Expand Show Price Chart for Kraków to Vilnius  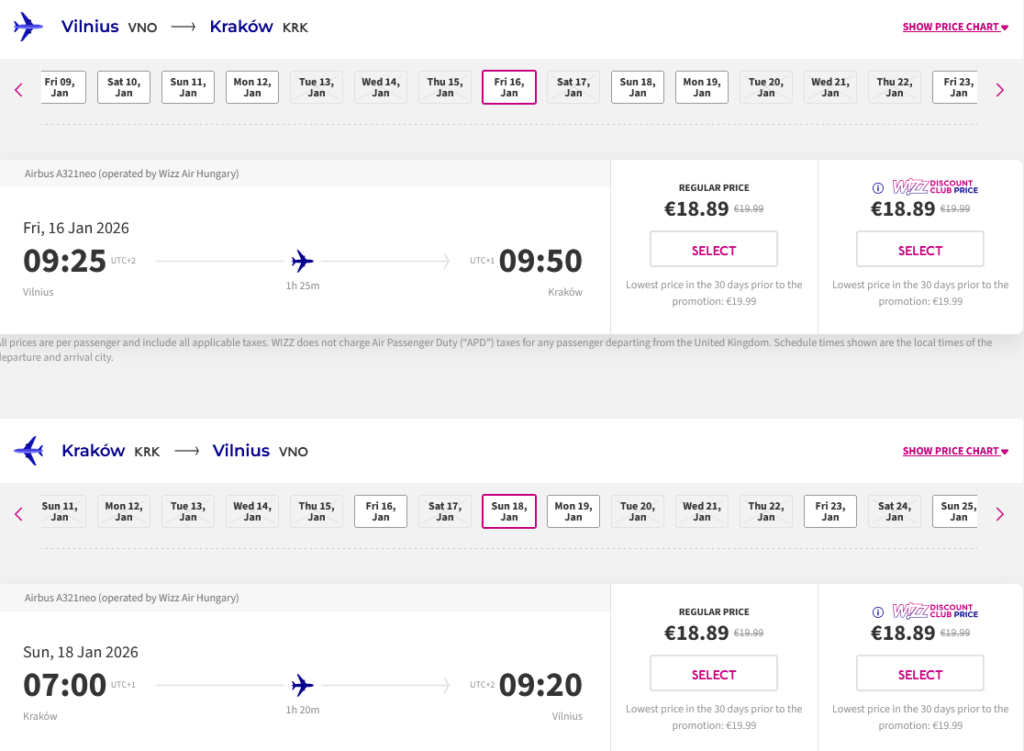click(x=955, y=451)
